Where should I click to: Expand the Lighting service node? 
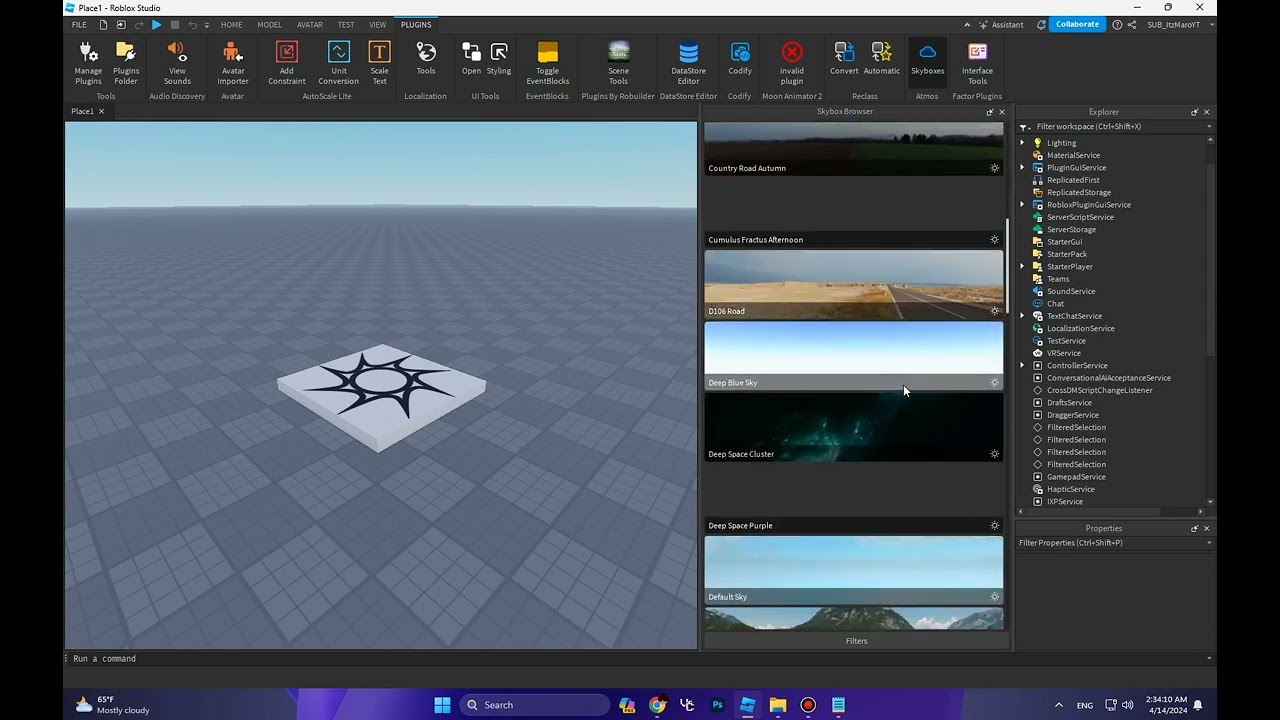1023,143
